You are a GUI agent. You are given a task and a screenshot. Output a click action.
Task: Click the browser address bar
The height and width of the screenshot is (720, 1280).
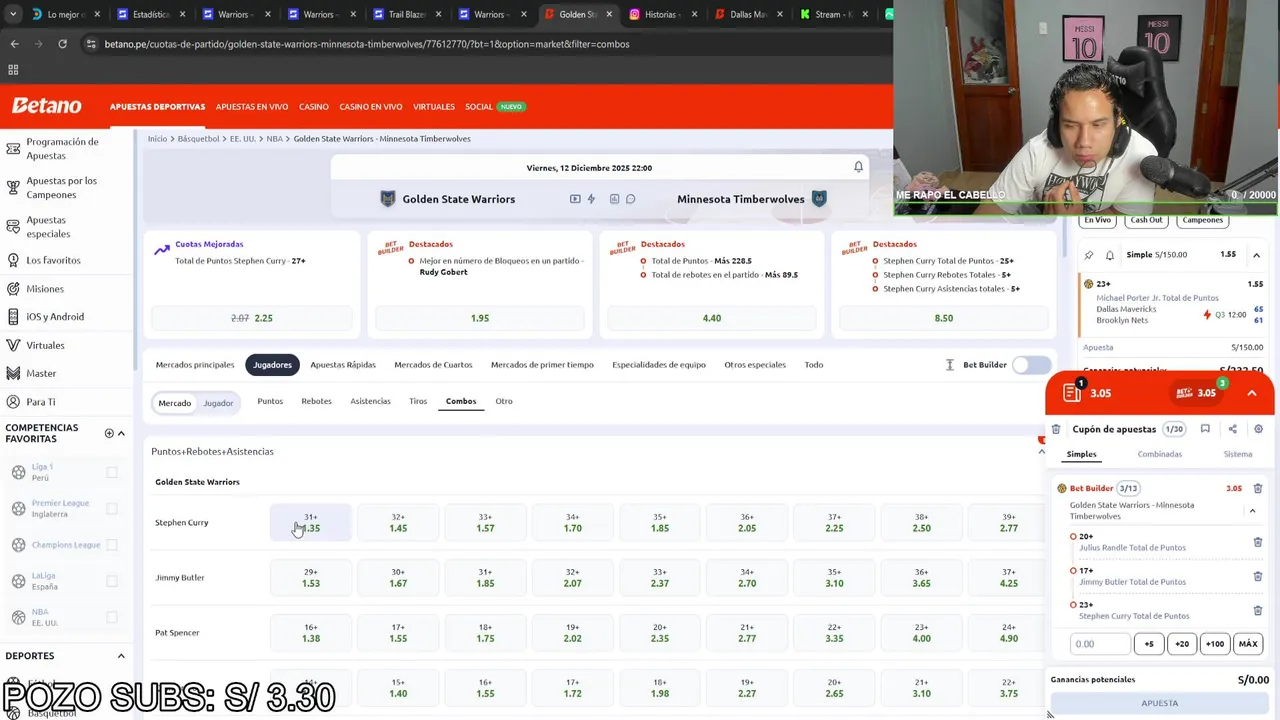[x=480, y=44]
